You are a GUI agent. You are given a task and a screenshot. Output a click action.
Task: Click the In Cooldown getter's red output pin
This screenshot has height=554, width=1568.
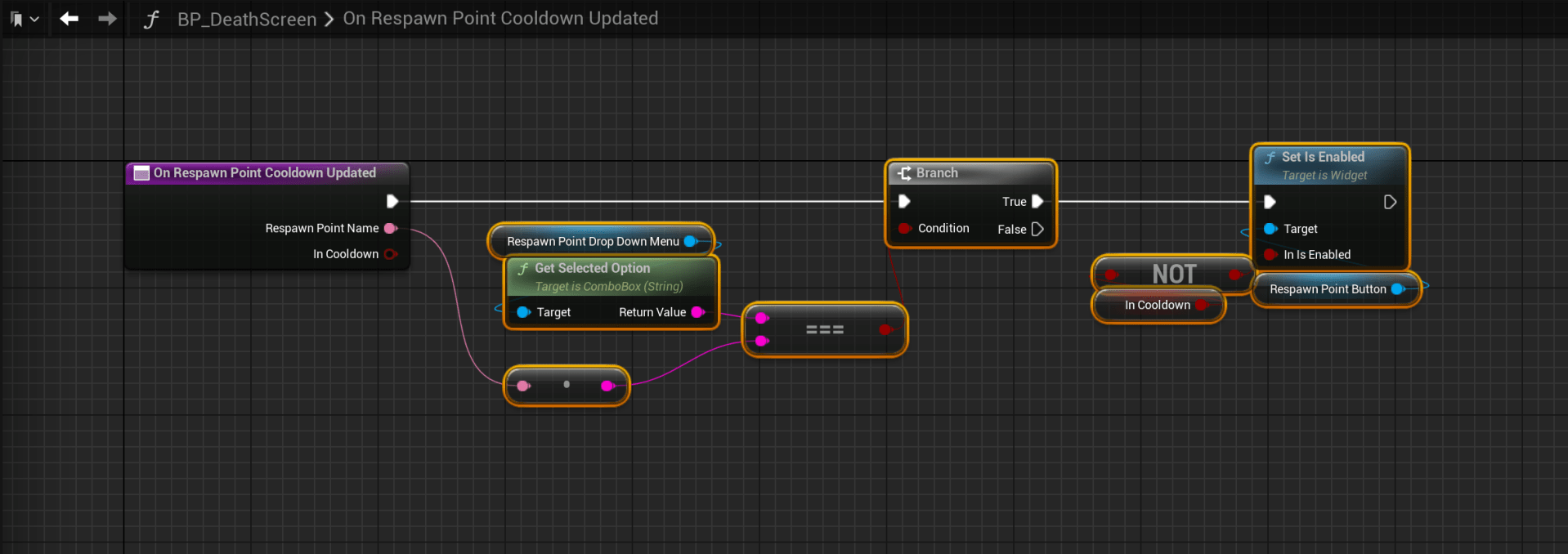coord(1201,305)
